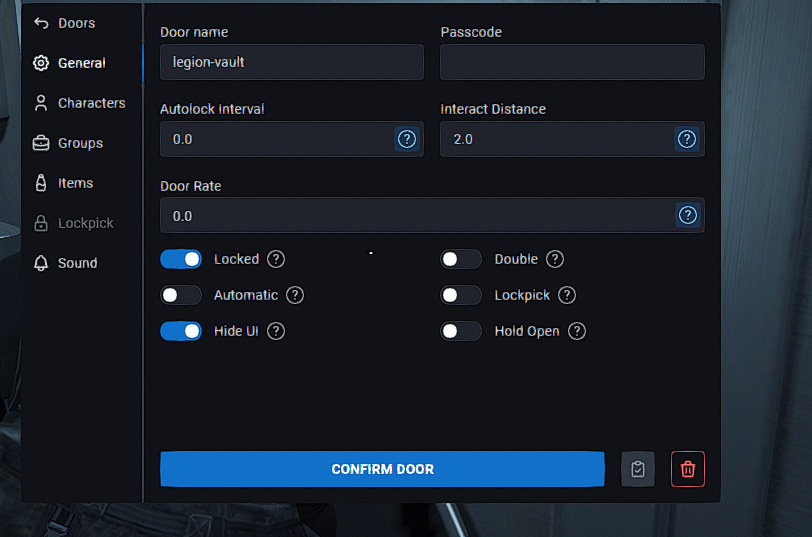The image size is (812, 537).
Task: Focus the Passcode input field
Action: 572,62
